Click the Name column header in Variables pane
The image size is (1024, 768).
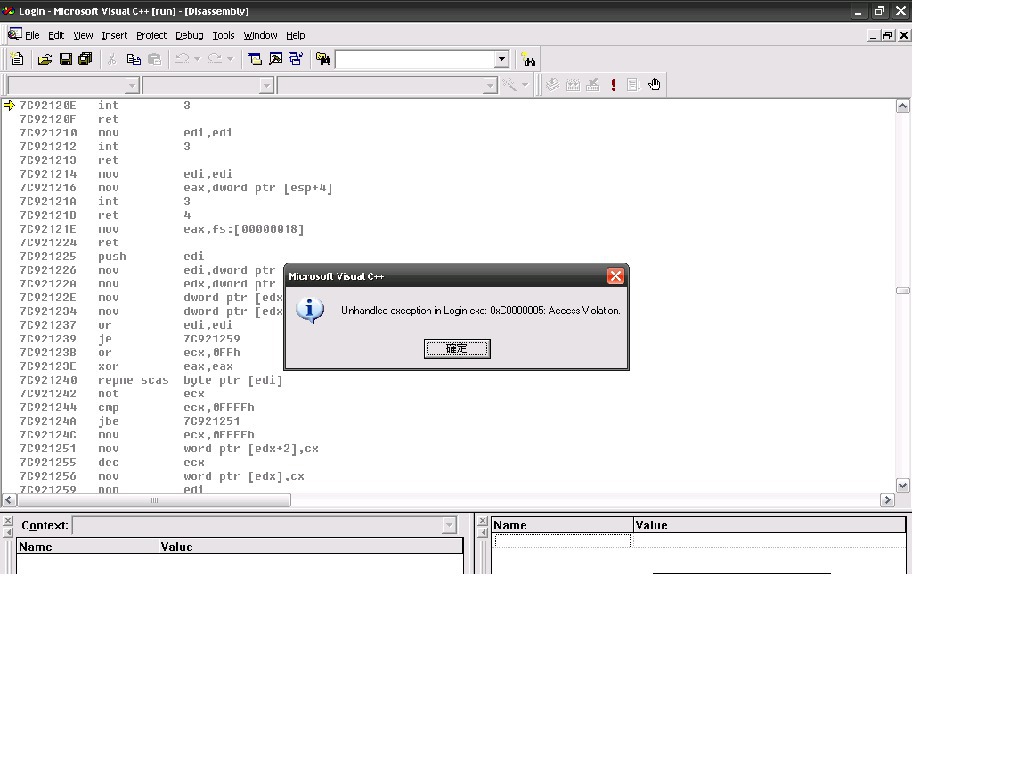coord(88,547)
